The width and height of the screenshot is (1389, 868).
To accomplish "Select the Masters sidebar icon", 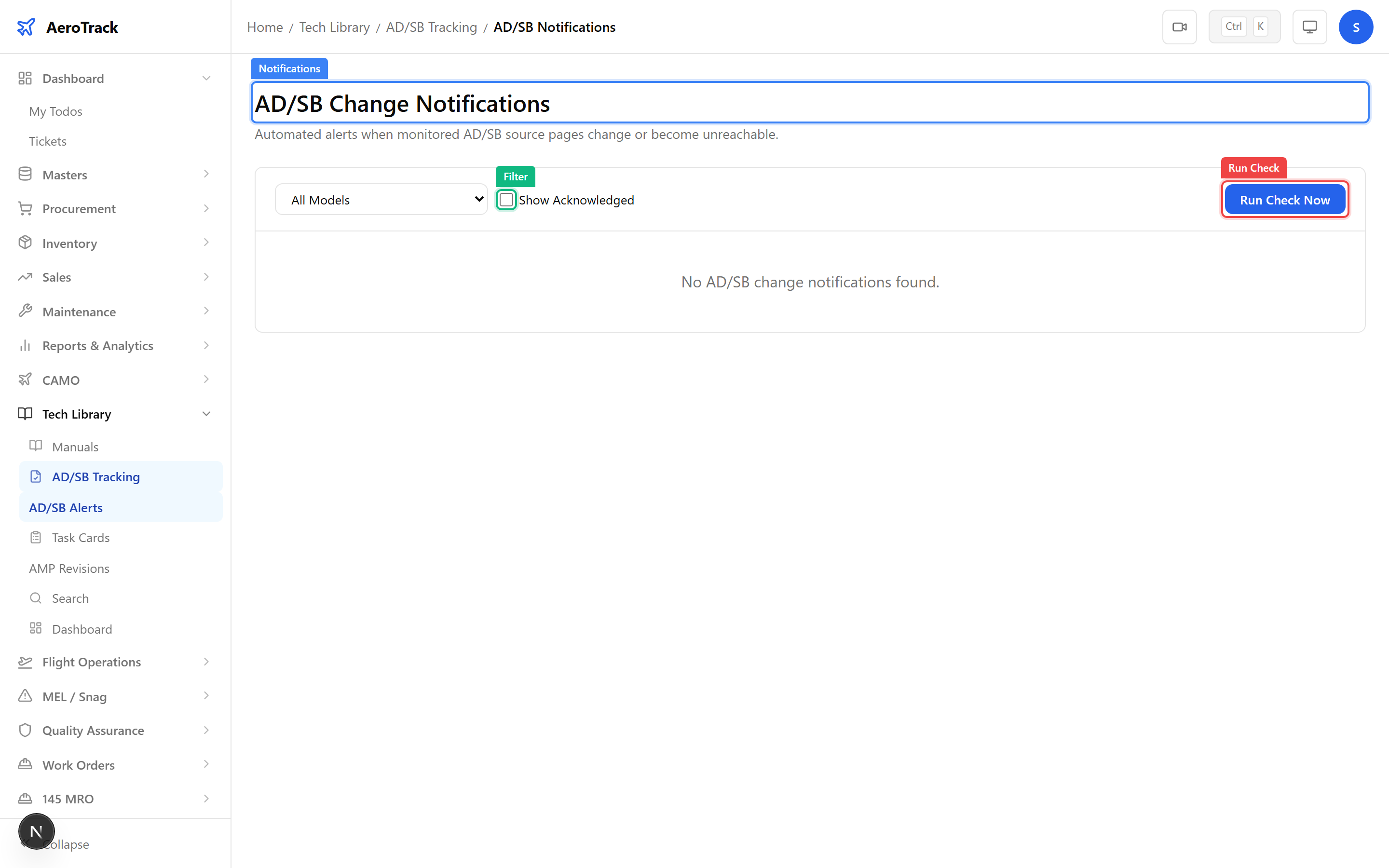I will click(25, 174).
